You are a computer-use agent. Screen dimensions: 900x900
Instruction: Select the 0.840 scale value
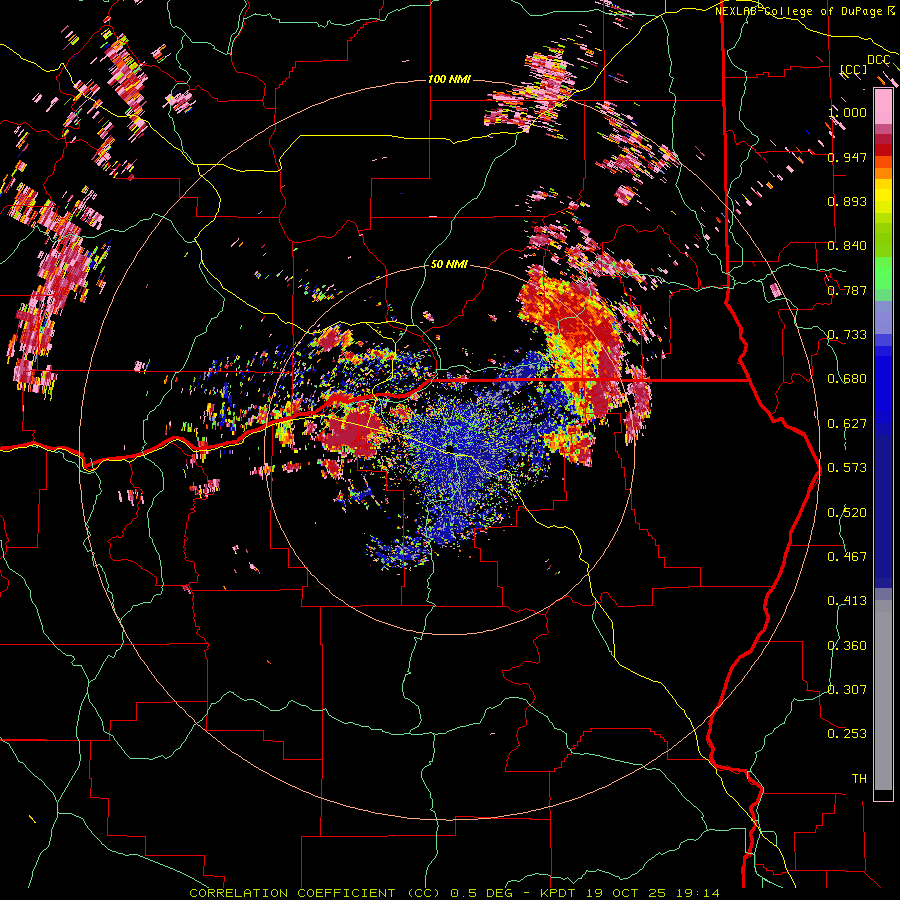click(847, 246)
